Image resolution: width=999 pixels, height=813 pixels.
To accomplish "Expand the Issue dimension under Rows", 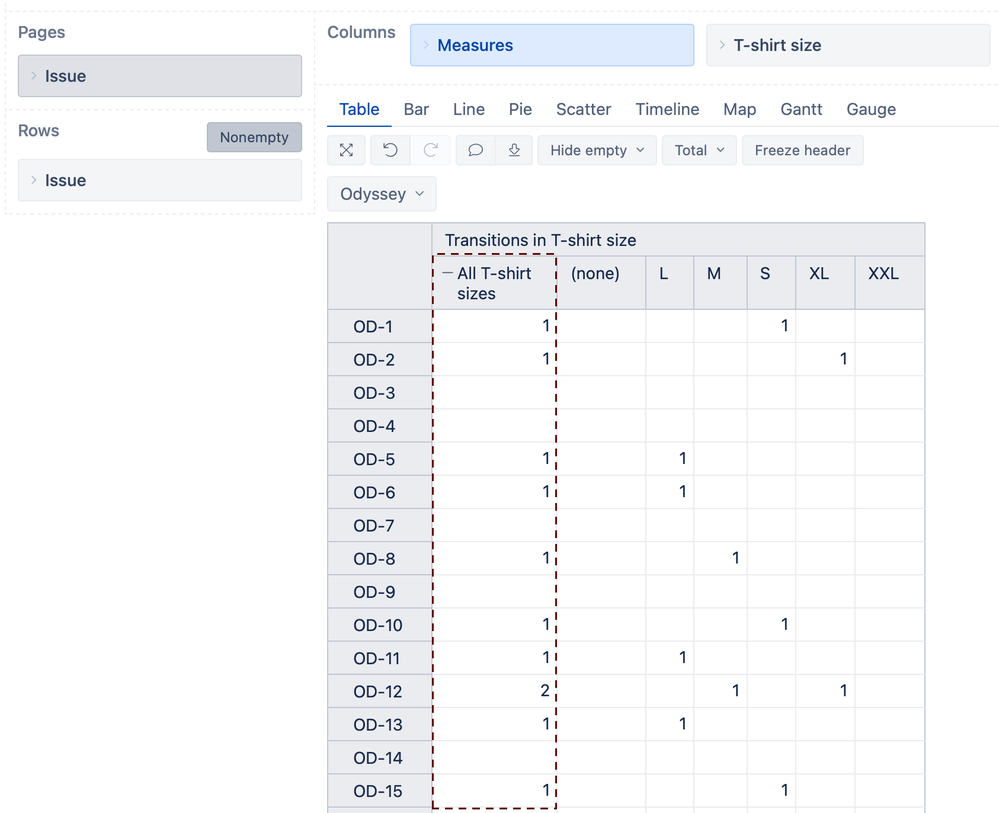I will tap(33, 180).
